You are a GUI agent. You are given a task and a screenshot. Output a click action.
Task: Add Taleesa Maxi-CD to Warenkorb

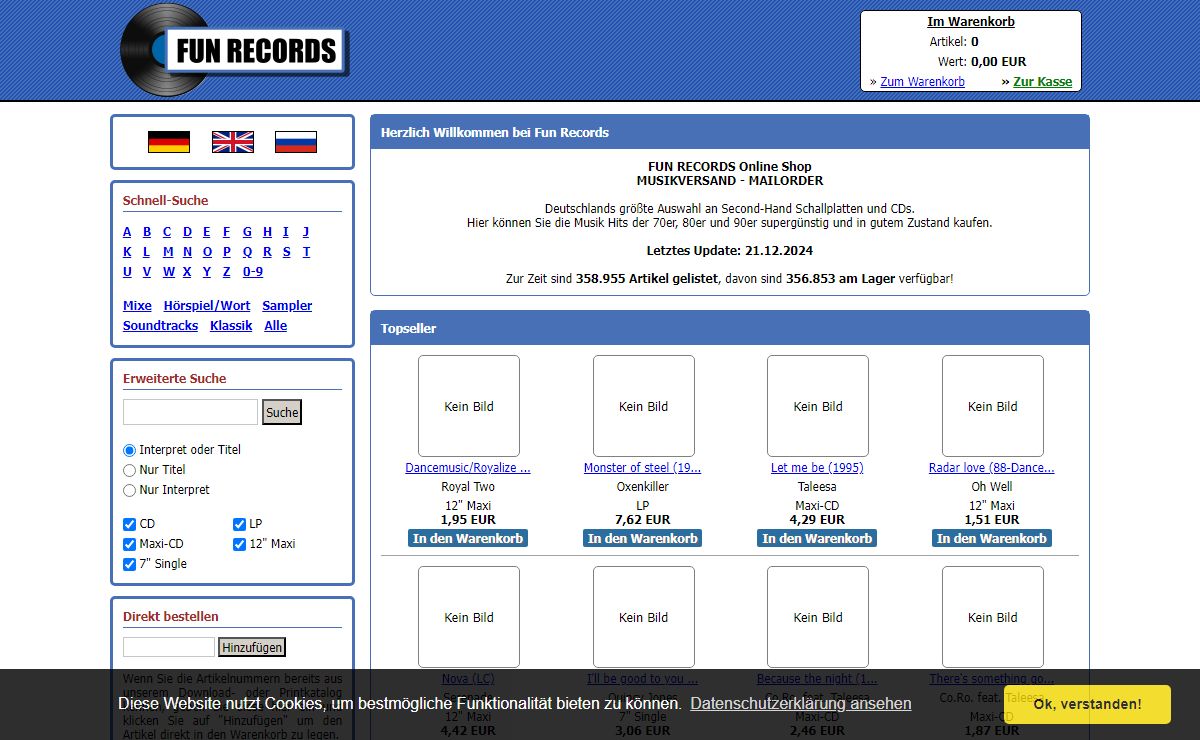click(817, 538)
